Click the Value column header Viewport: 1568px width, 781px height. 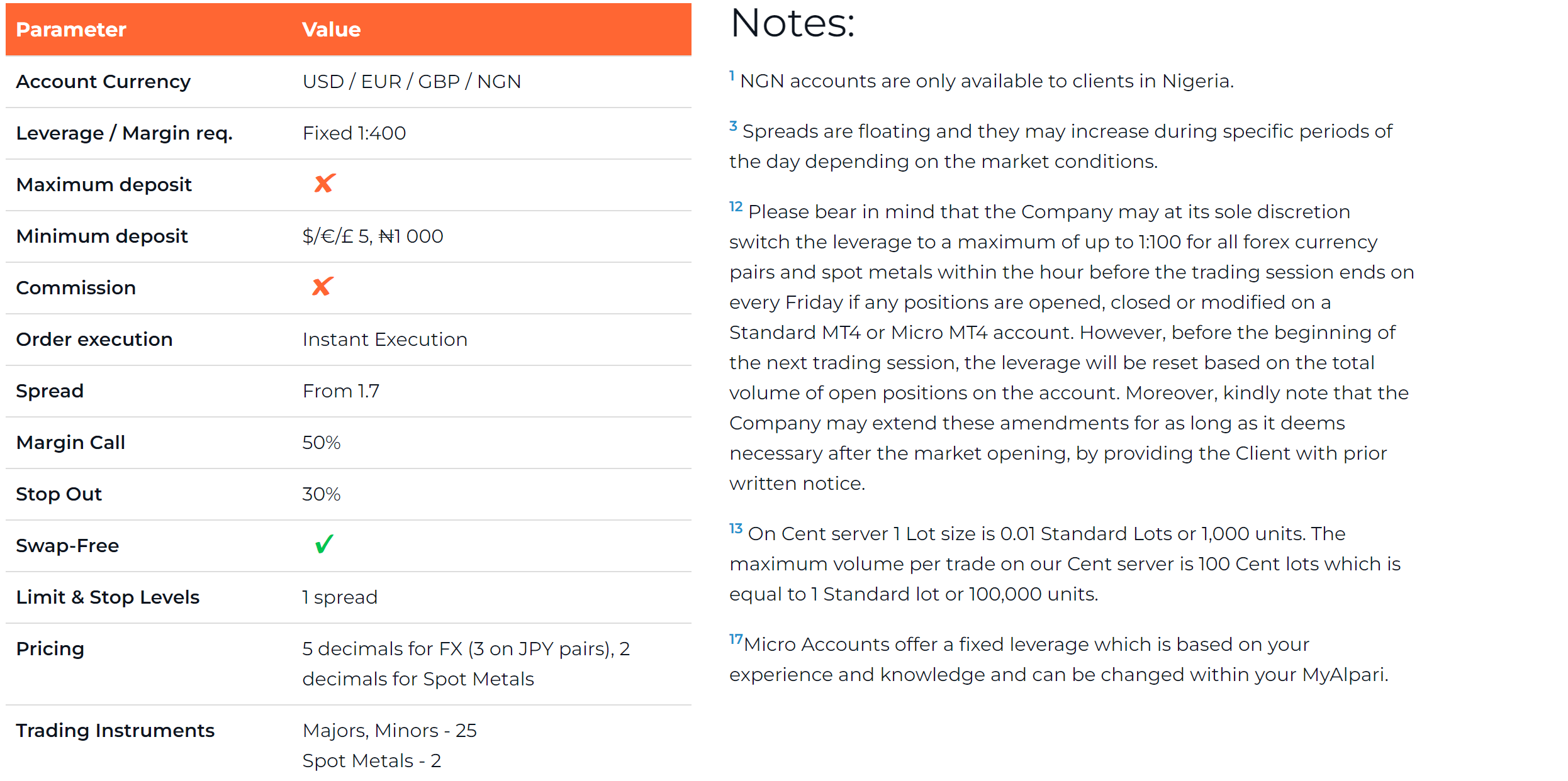[x=331, y=30]
